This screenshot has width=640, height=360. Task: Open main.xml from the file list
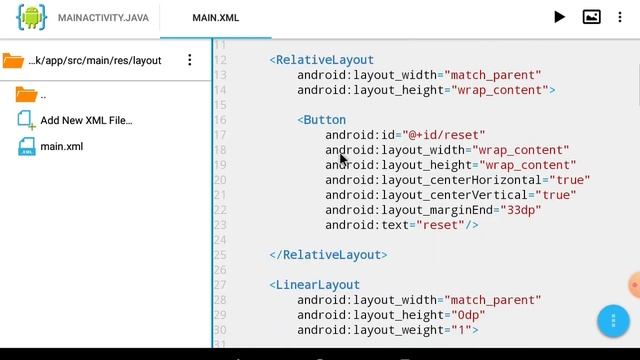pyautogui.click(x=62, y=147)
